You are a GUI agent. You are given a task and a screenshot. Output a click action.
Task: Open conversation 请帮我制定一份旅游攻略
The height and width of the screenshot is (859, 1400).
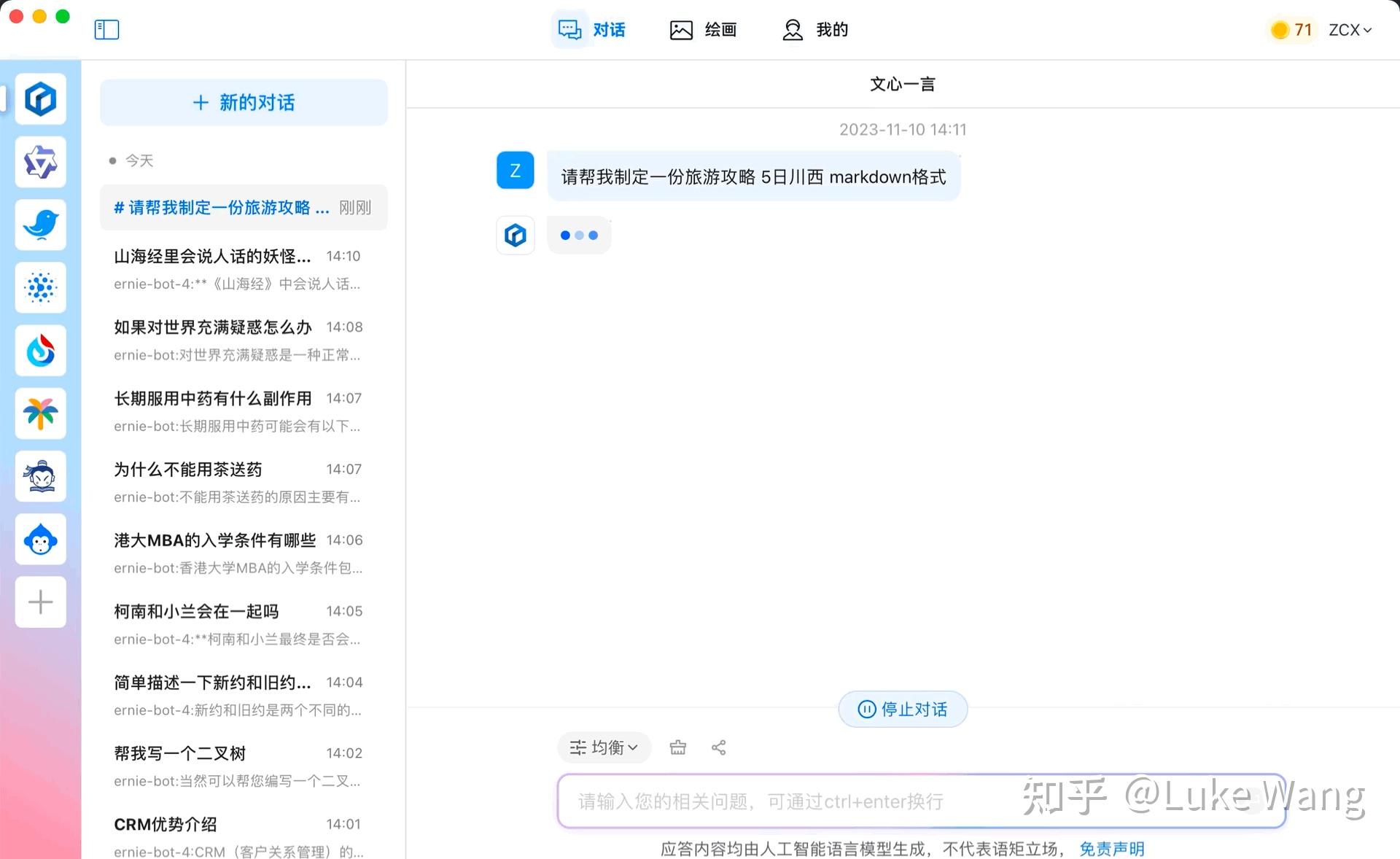[x=244, y=208]
